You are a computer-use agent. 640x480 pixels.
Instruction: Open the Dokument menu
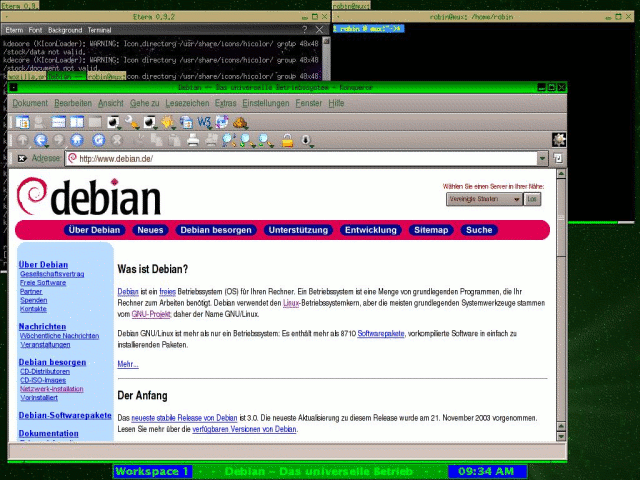pyautogui.click(x=30, y=103)
